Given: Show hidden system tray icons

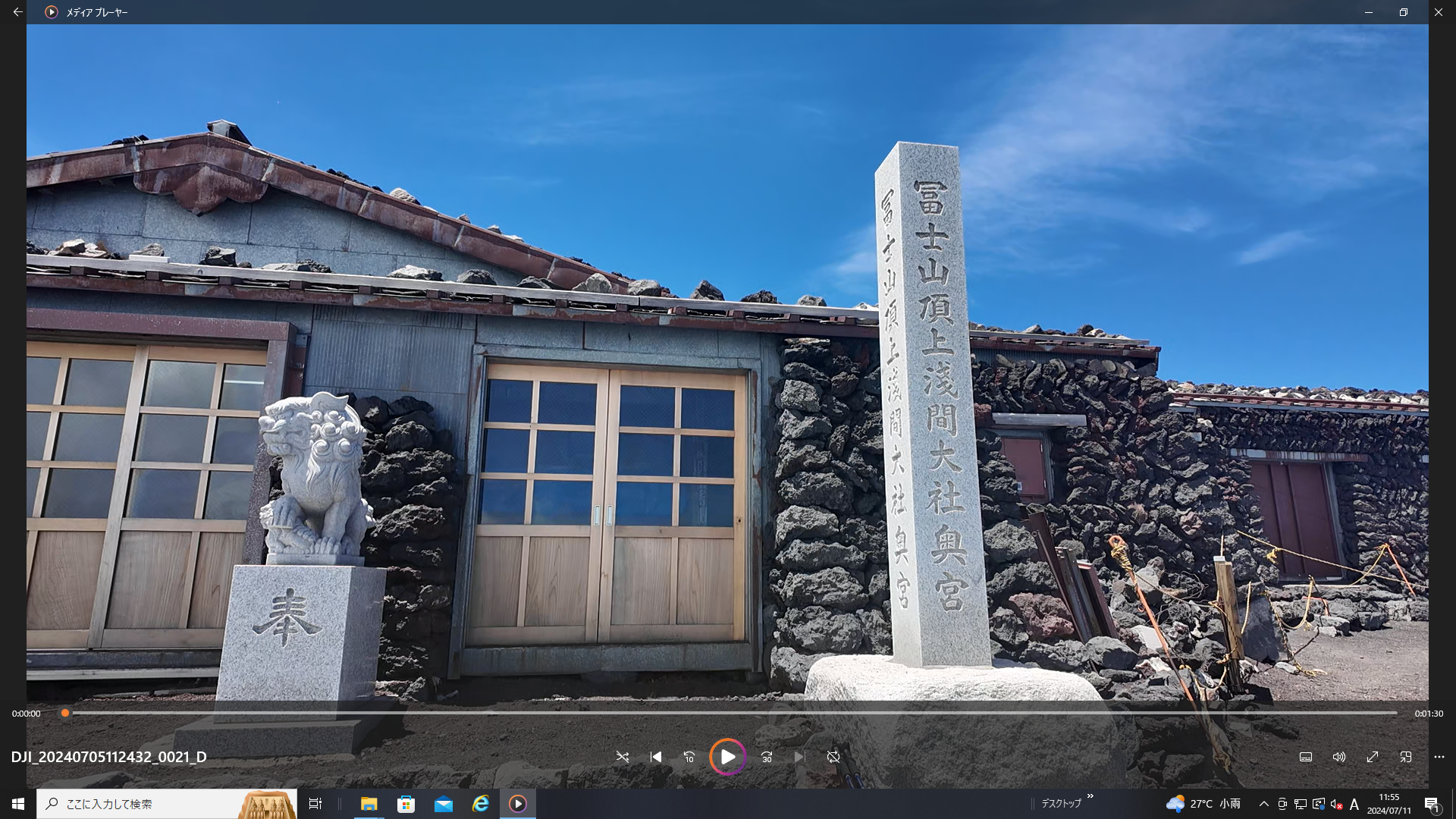Looking at the screenshot, I should 1264,804.
